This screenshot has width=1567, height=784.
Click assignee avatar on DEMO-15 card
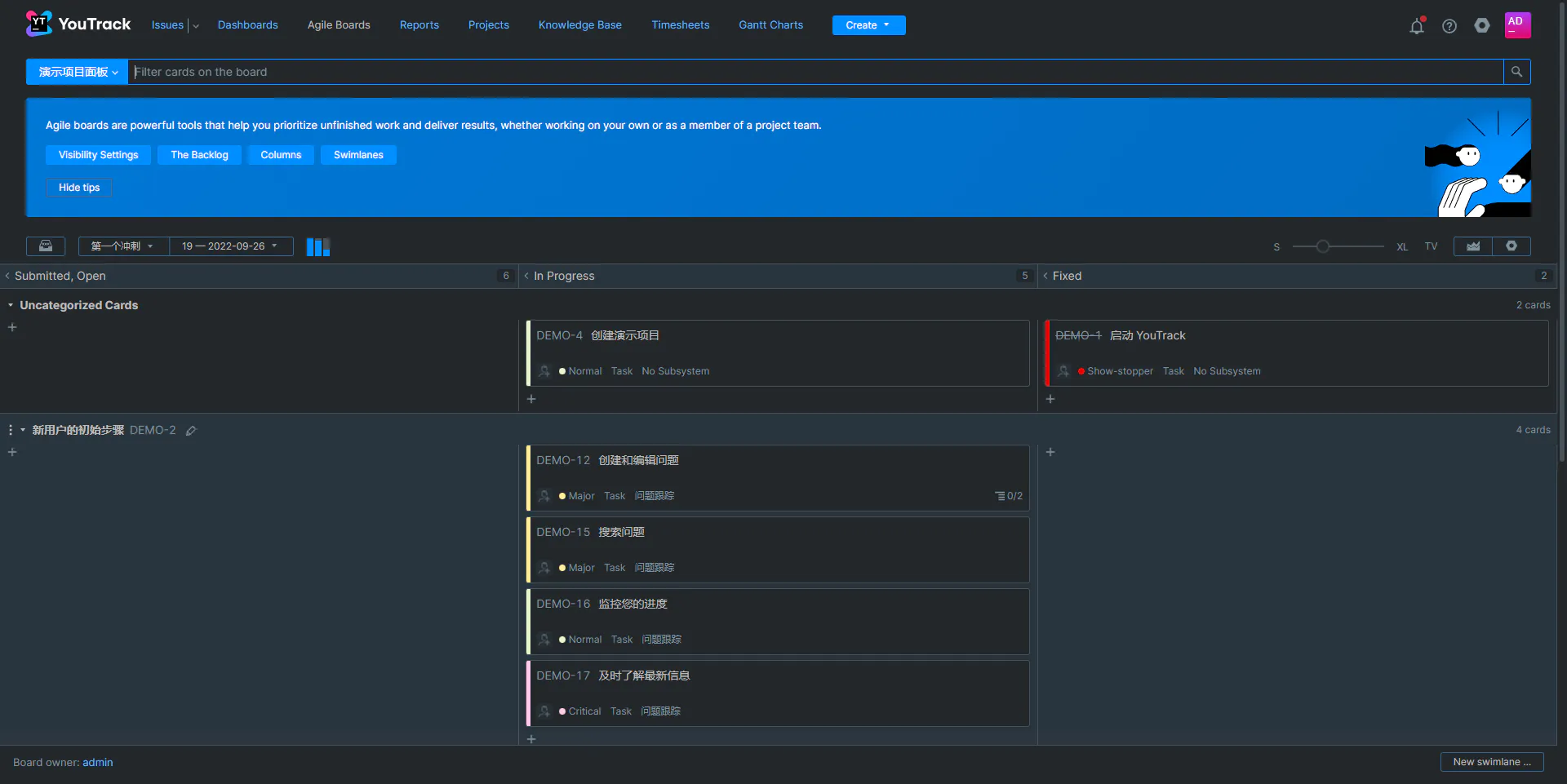pyautogui.click(x=544, y=568)
